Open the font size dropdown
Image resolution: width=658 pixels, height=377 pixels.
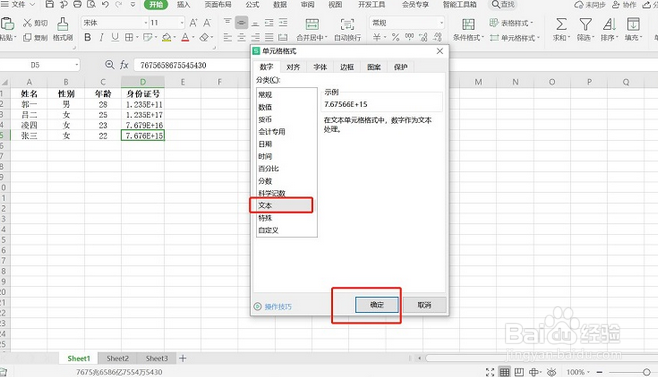pos(182,23)
